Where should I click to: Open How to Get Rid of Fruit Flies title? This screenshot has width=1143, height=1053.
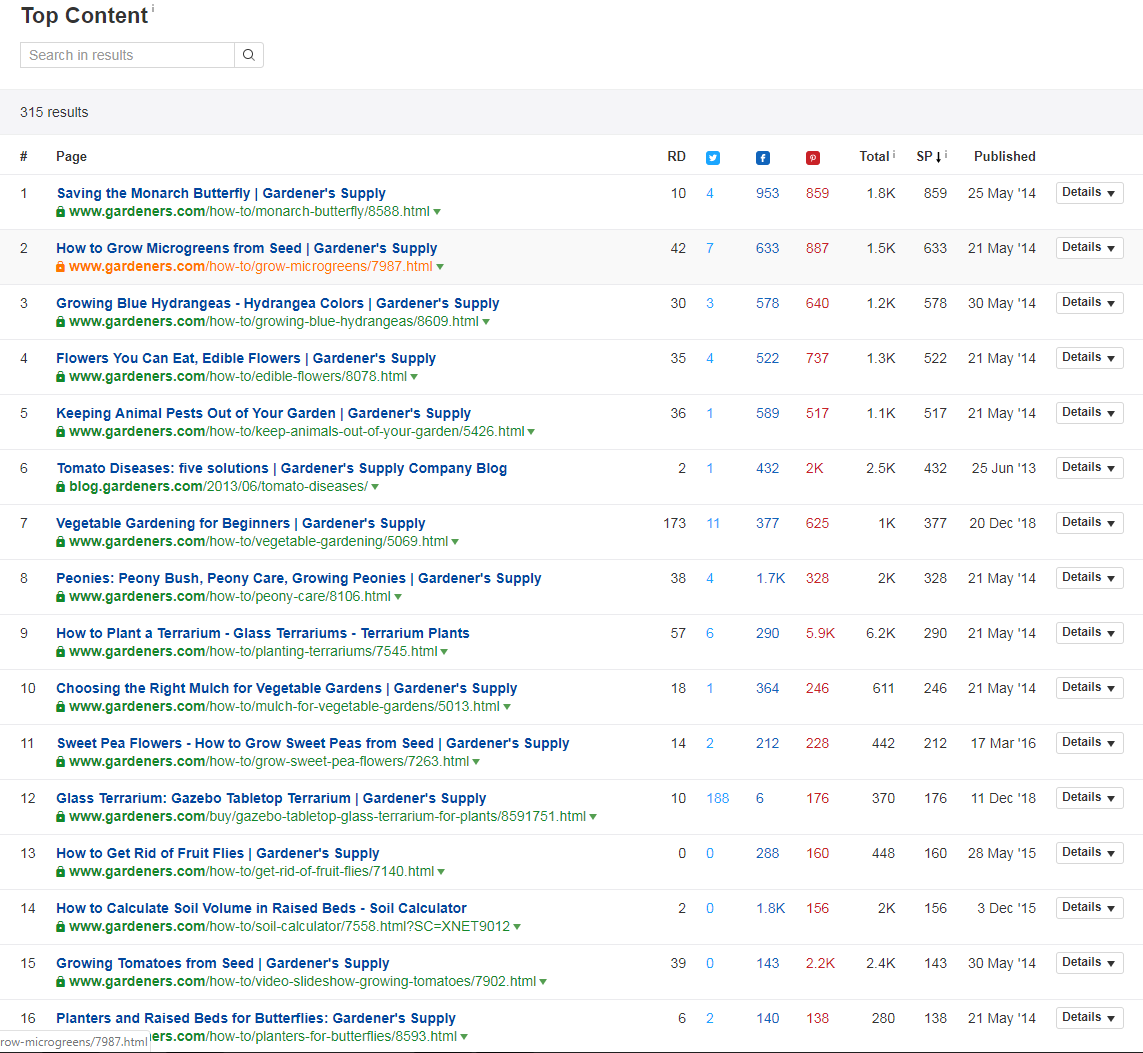pyautogui.click(x=218, y=853)
